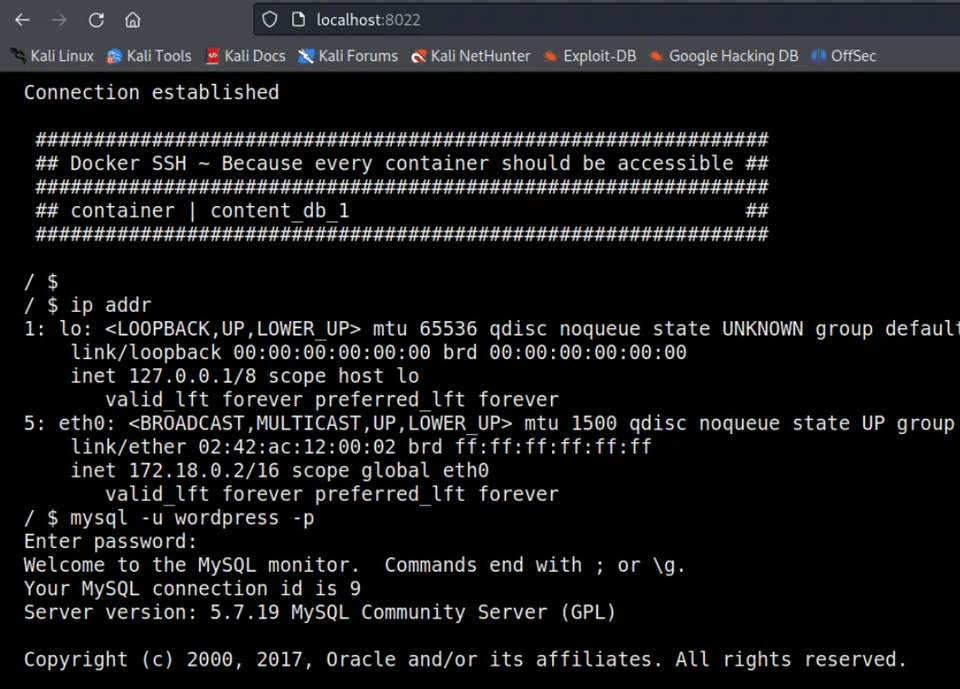
Task: Click the browser Back arrow
Action: point(23,20)
